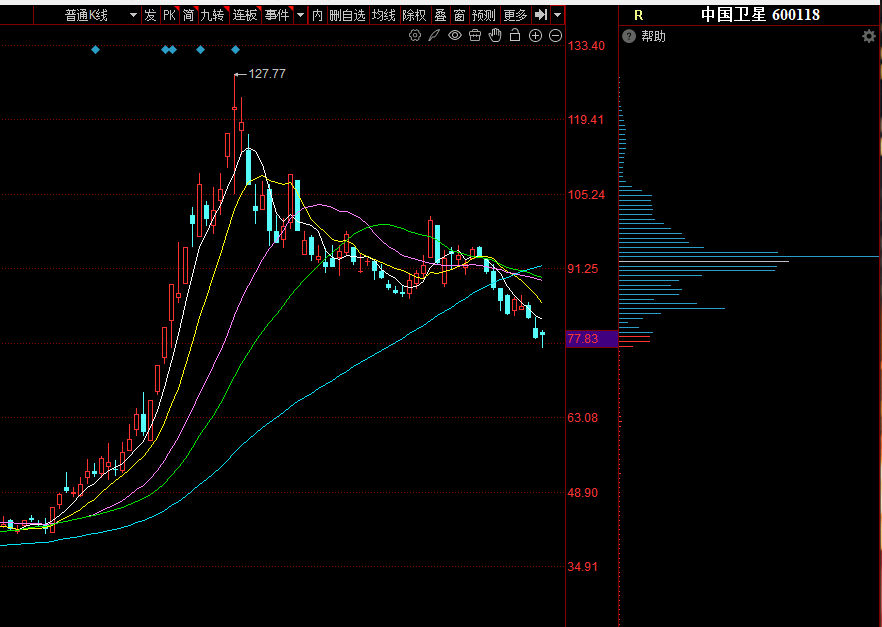Click the jump-to-end arrow icon
The image size is (882, 627).
pos(541,15)
